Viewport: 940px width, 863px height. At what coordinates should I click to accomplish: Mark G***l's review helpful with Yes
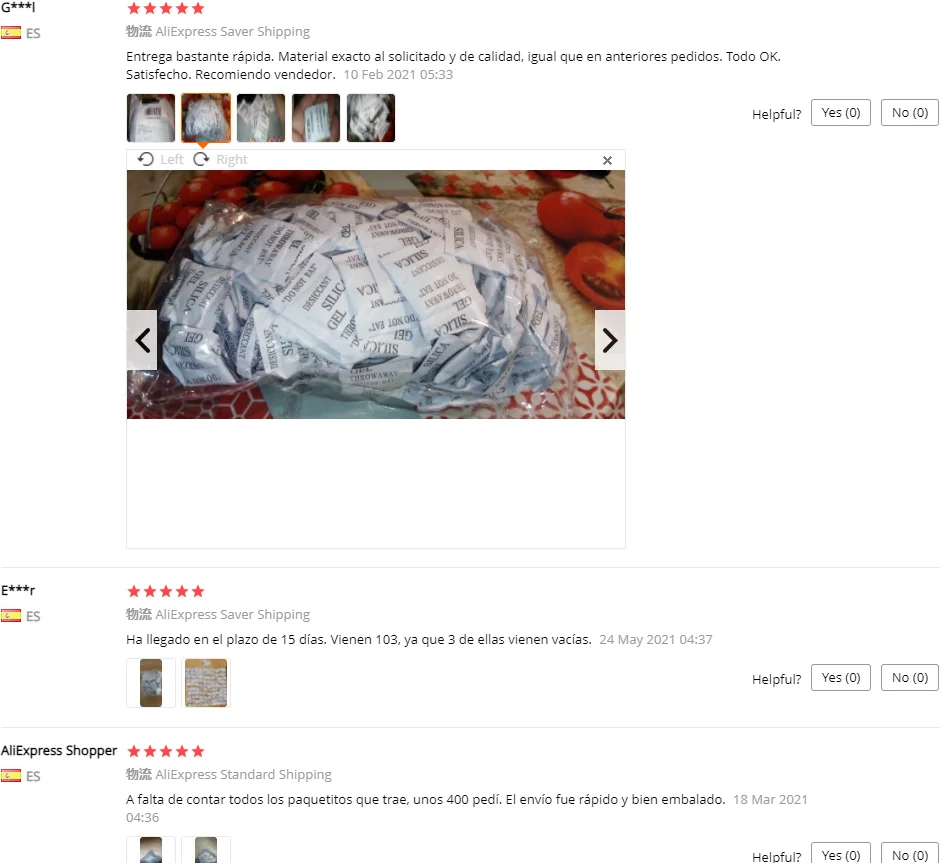[840, 113]
